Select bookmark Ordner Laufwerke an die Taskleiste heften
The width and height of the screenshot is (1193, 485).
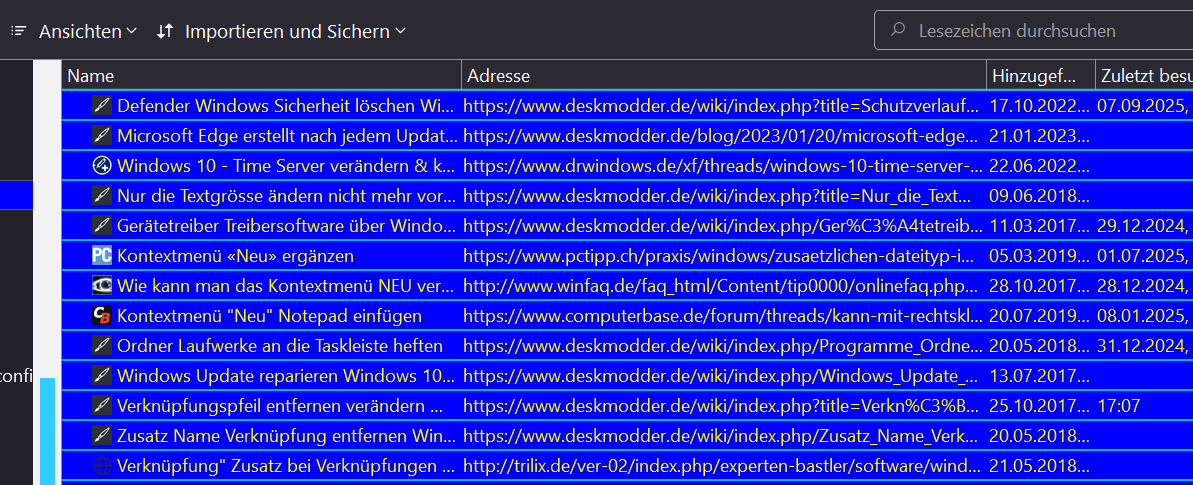pyautogui.click(x=280, y=346)
